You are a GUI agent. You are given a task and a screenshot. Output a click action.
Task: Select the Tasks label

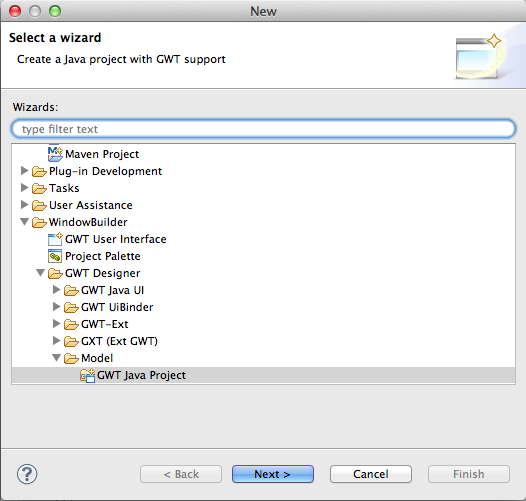[x=64, y=188]
